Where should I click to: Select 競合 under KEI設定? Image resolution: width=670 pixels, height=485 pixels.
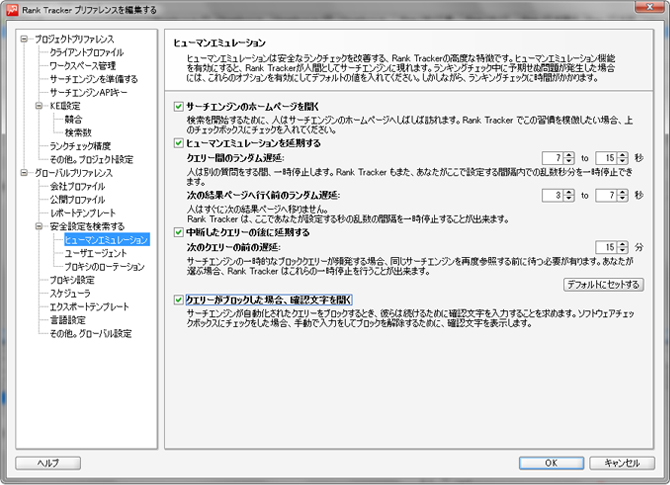point(73,119)
